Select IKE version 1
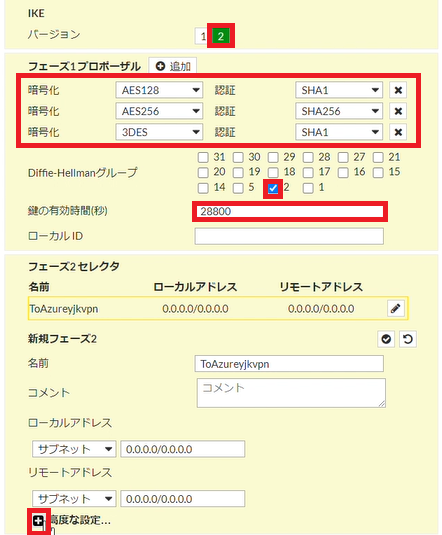The width and height of the screenshot is (442, 535). click(203, 36)
